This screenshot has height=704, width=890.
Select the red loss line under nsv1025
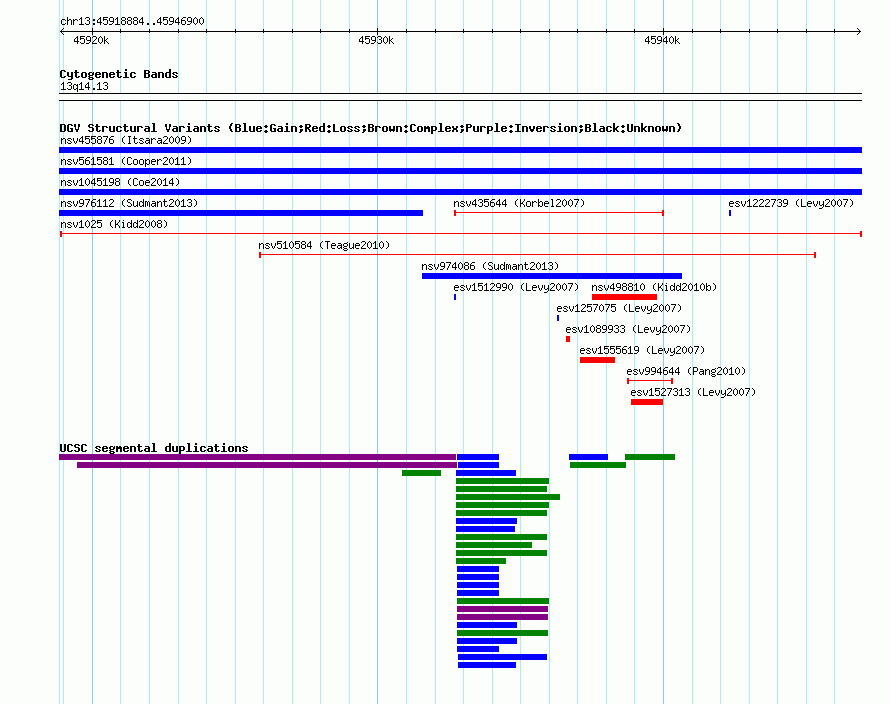(461, 234)
